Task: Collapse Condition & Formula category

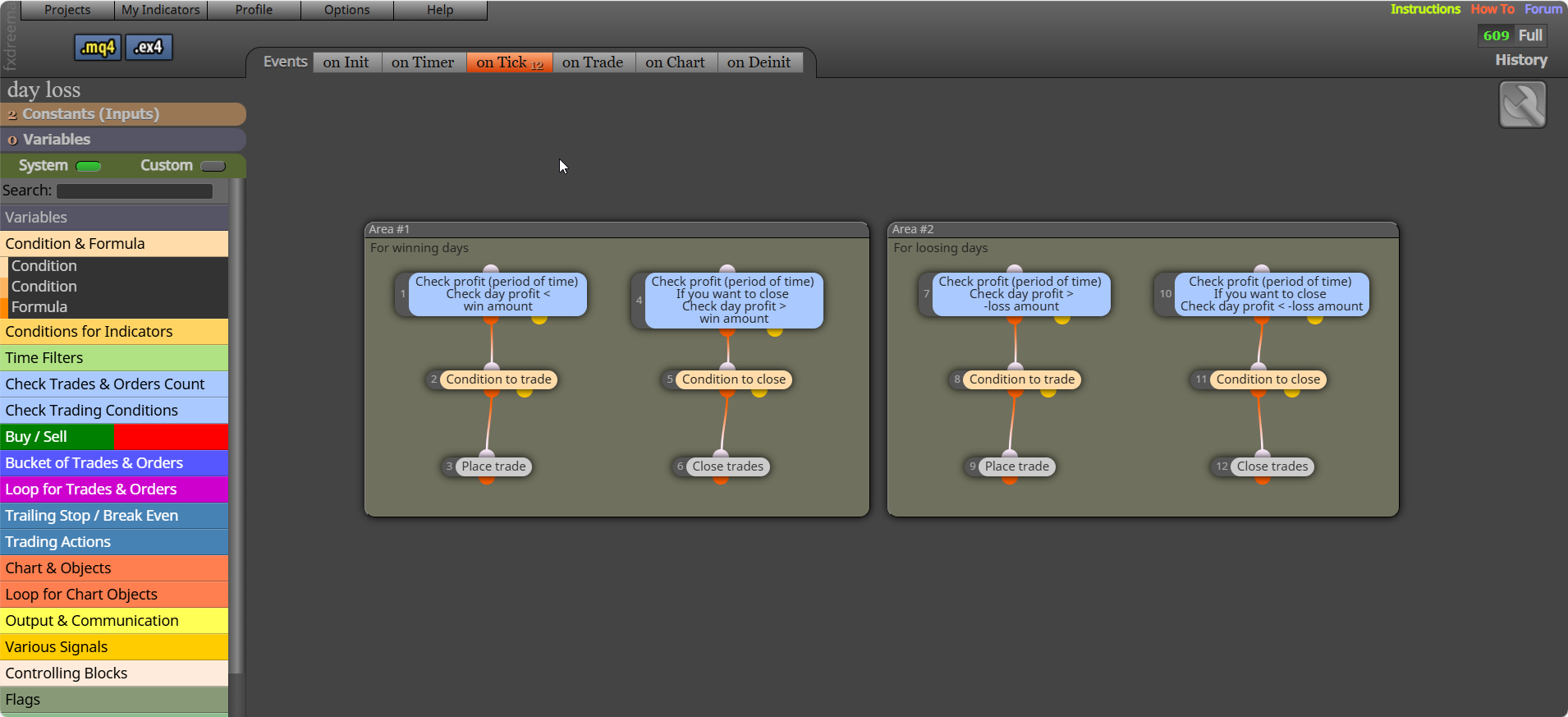Action: [x=114, y=244]
